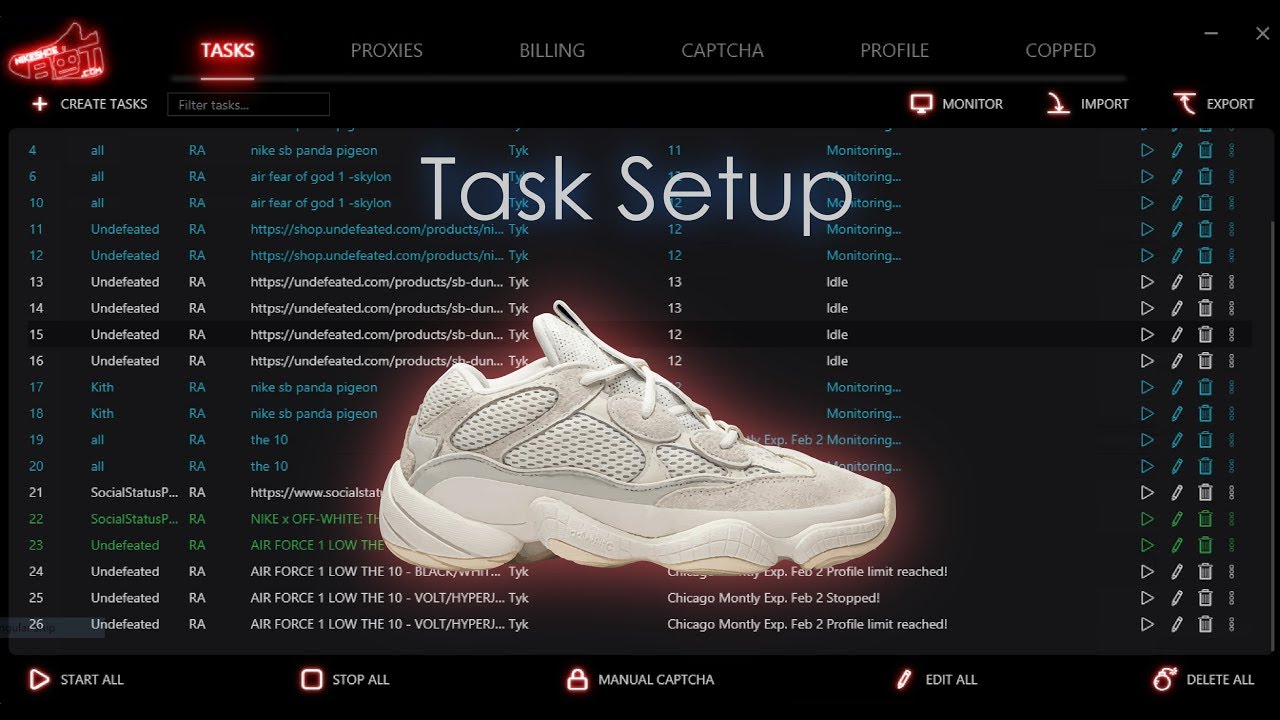Screen dimensions: 1280x720
Task: Edit task 17 using its pencil icon
Action: pos(1177,387)
